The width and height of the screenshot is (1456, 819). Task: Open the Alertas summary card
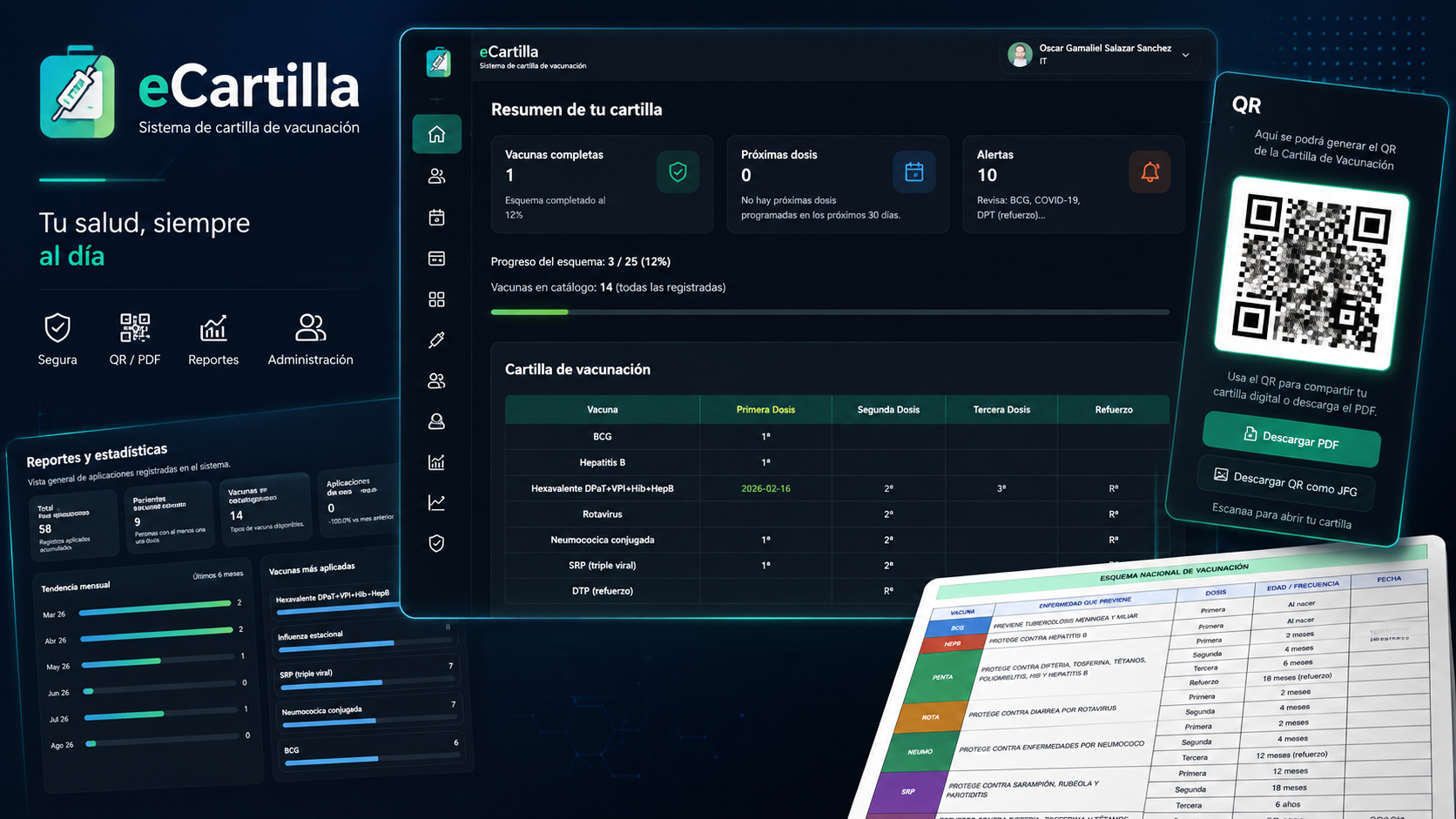click(x=1074, y=184)
